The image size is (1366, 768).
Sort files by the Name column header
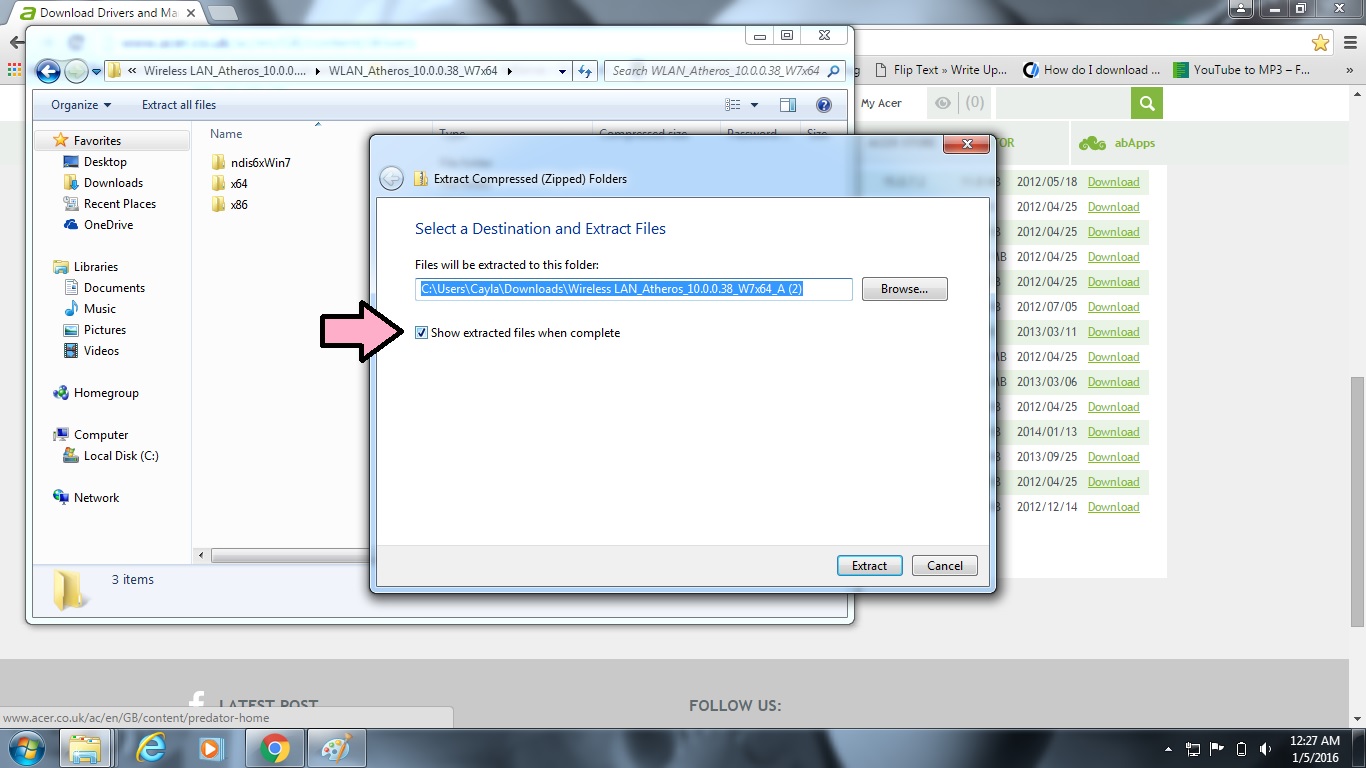click(226, 134)
